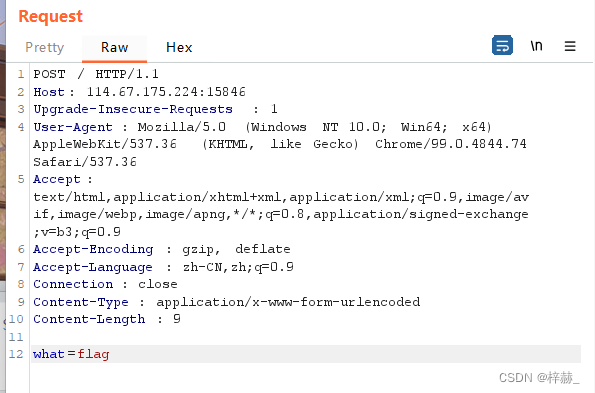Image resolution: width=595 pixels, height=393 pixels.
Task: Click the Accept-Language header name
Action: (93, 267)
